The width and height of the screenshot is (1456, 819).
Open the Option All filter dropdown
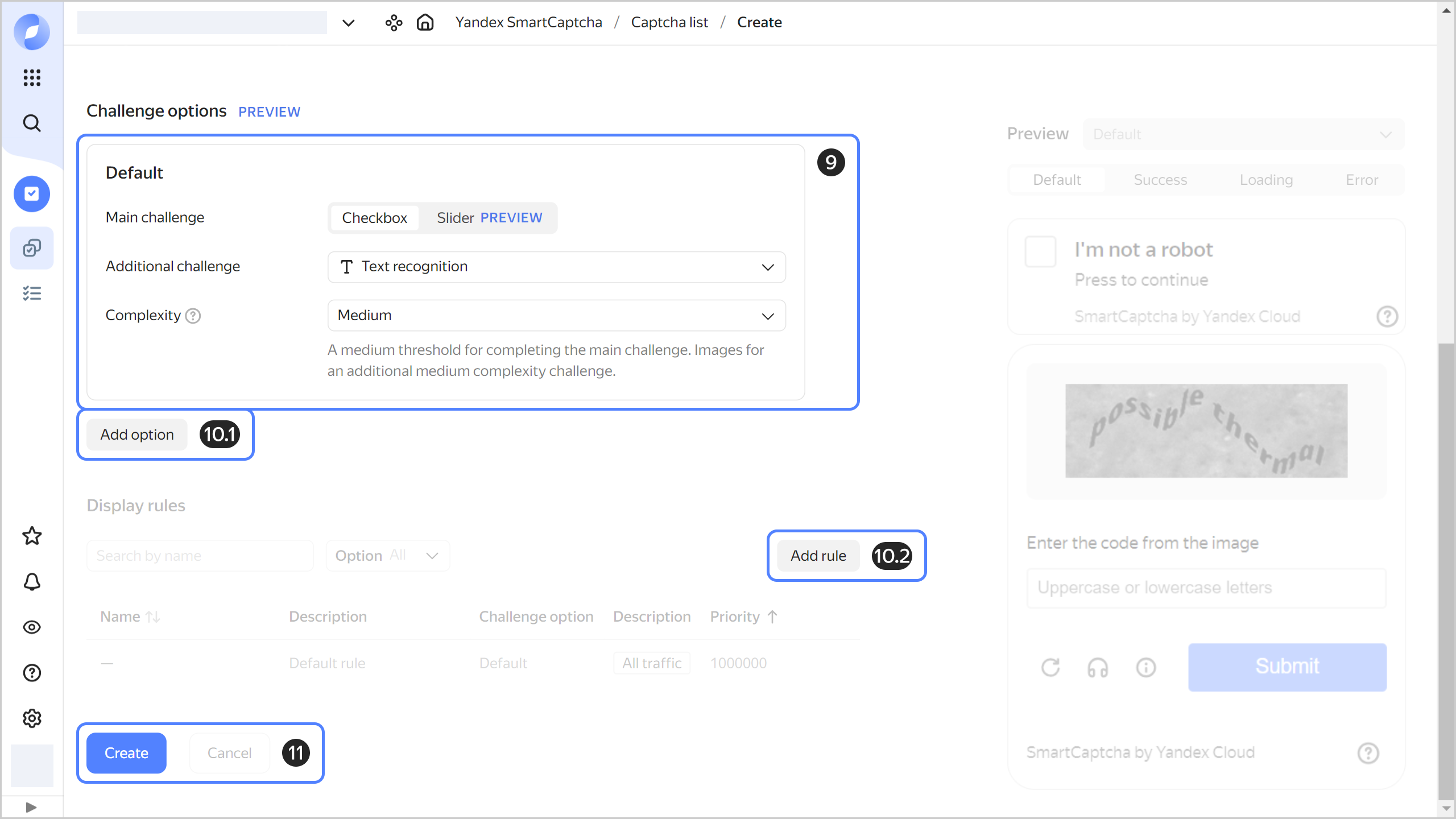pos(387,556)
